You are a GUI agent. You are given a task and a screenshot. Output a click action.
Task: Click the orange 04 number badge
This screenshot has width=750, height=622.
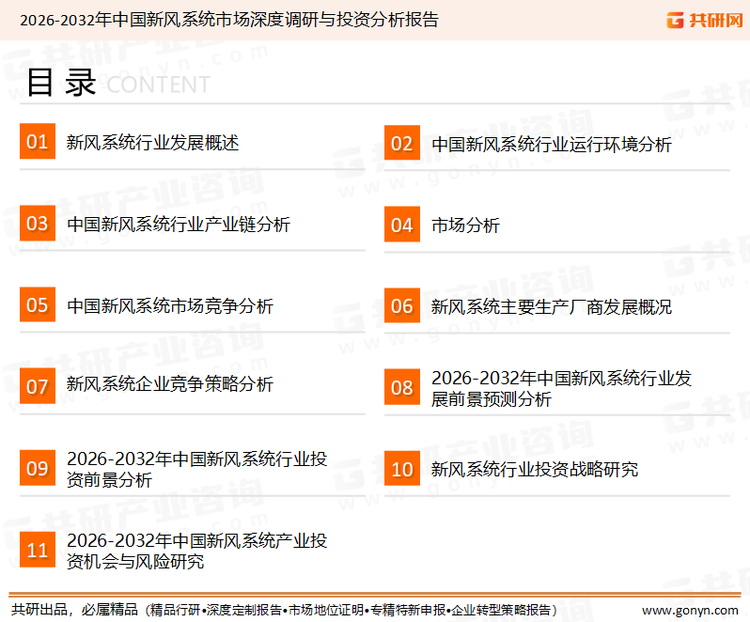click(x=402, y=224)
